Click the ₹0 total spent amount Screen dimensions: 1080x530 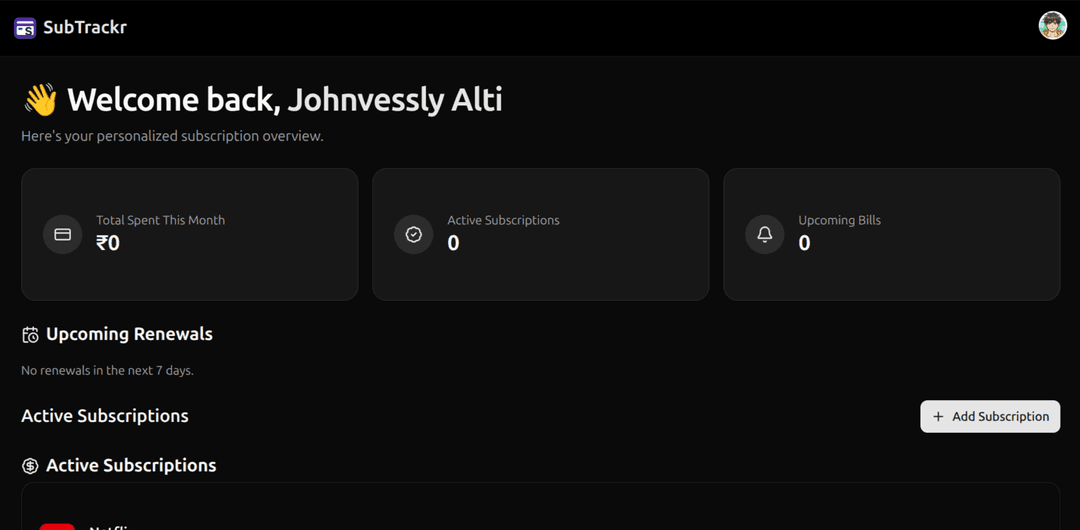[x=108, y=243]
